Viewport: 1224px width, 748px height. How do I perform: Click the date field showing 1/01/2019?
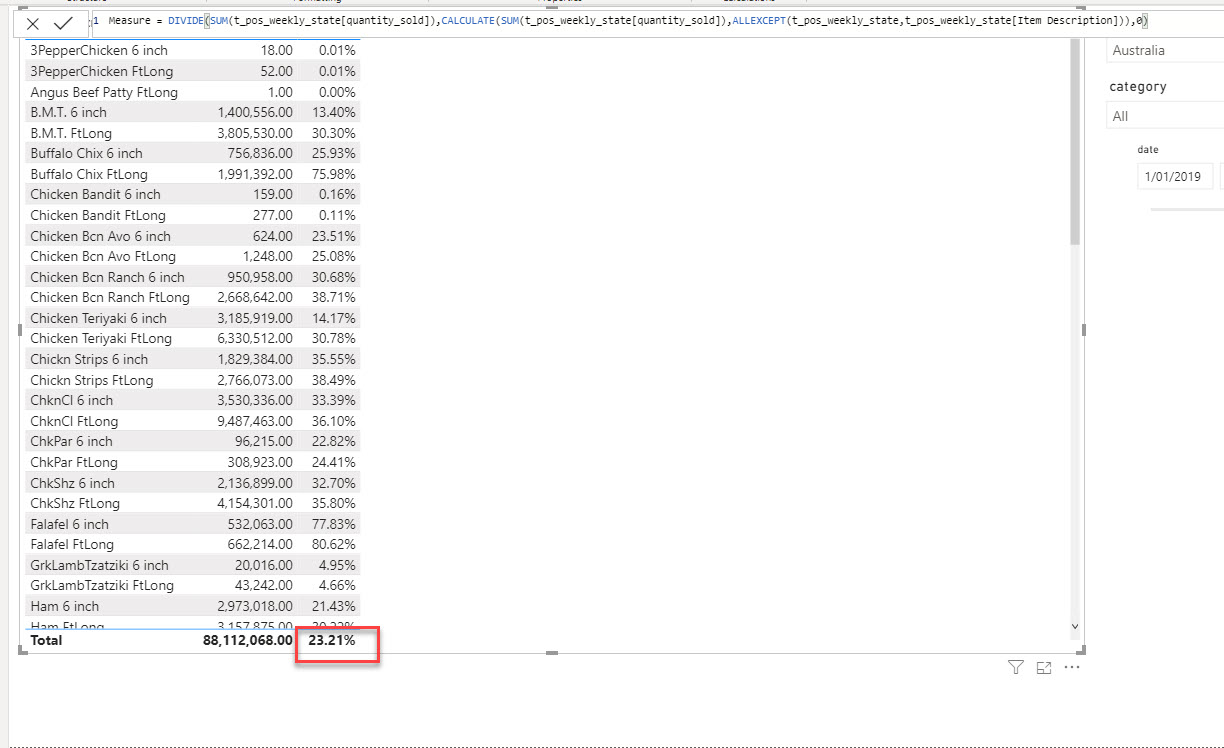1175,177
